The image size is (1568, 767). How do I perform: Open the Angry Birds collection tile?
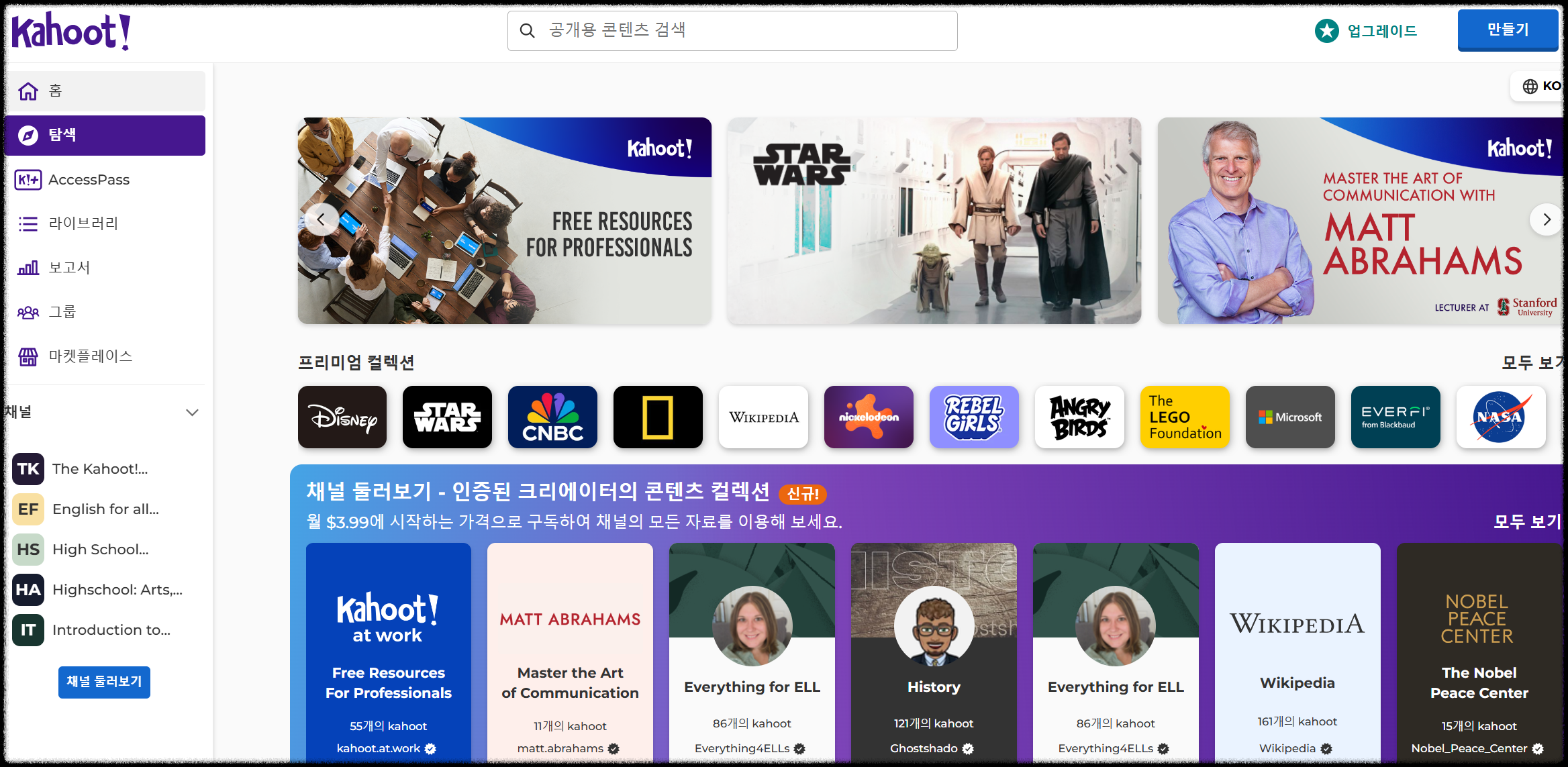coord(1079,417)
